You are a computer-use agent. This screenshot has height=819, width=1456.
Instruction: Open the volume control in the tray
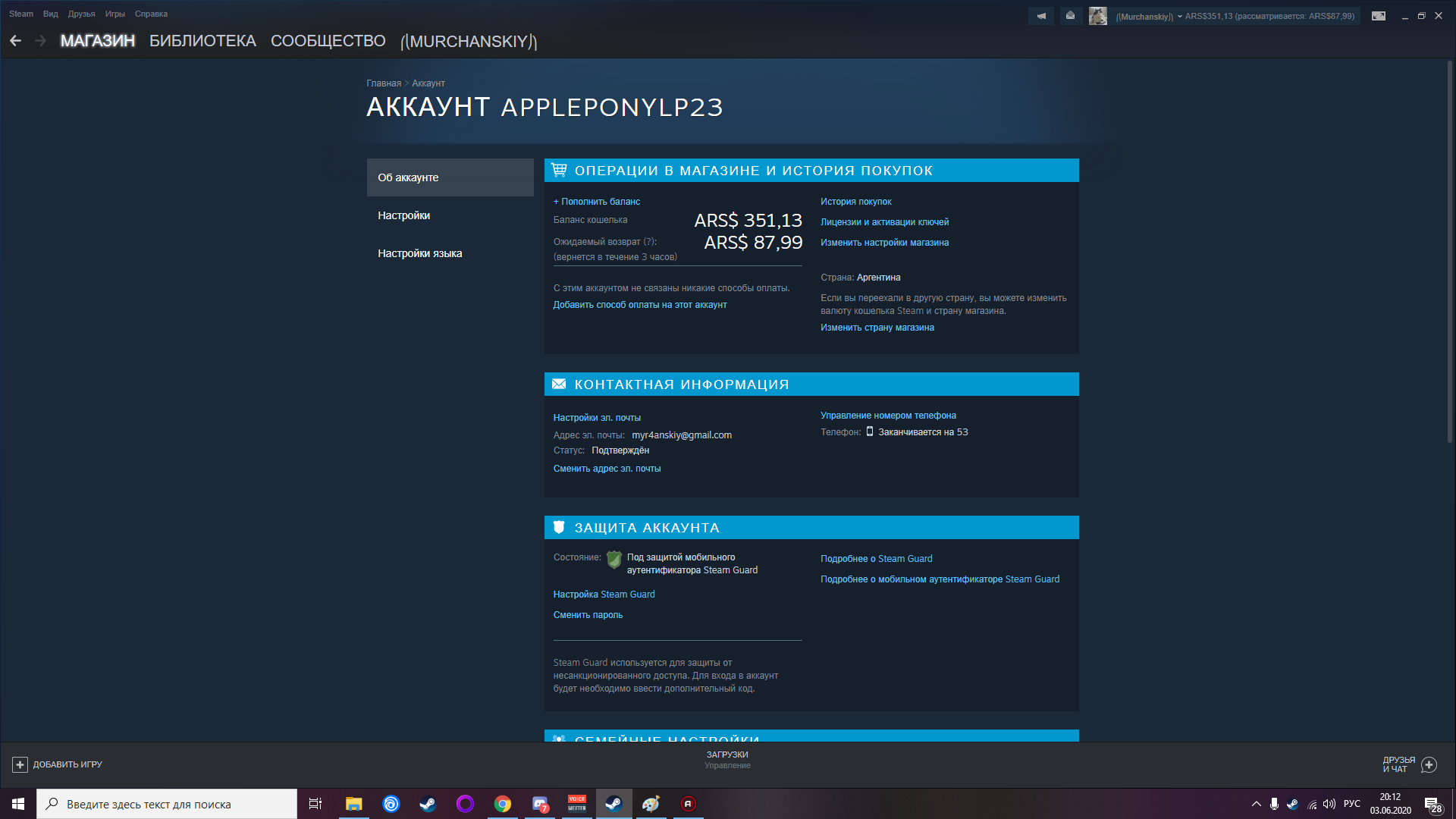1329,804
